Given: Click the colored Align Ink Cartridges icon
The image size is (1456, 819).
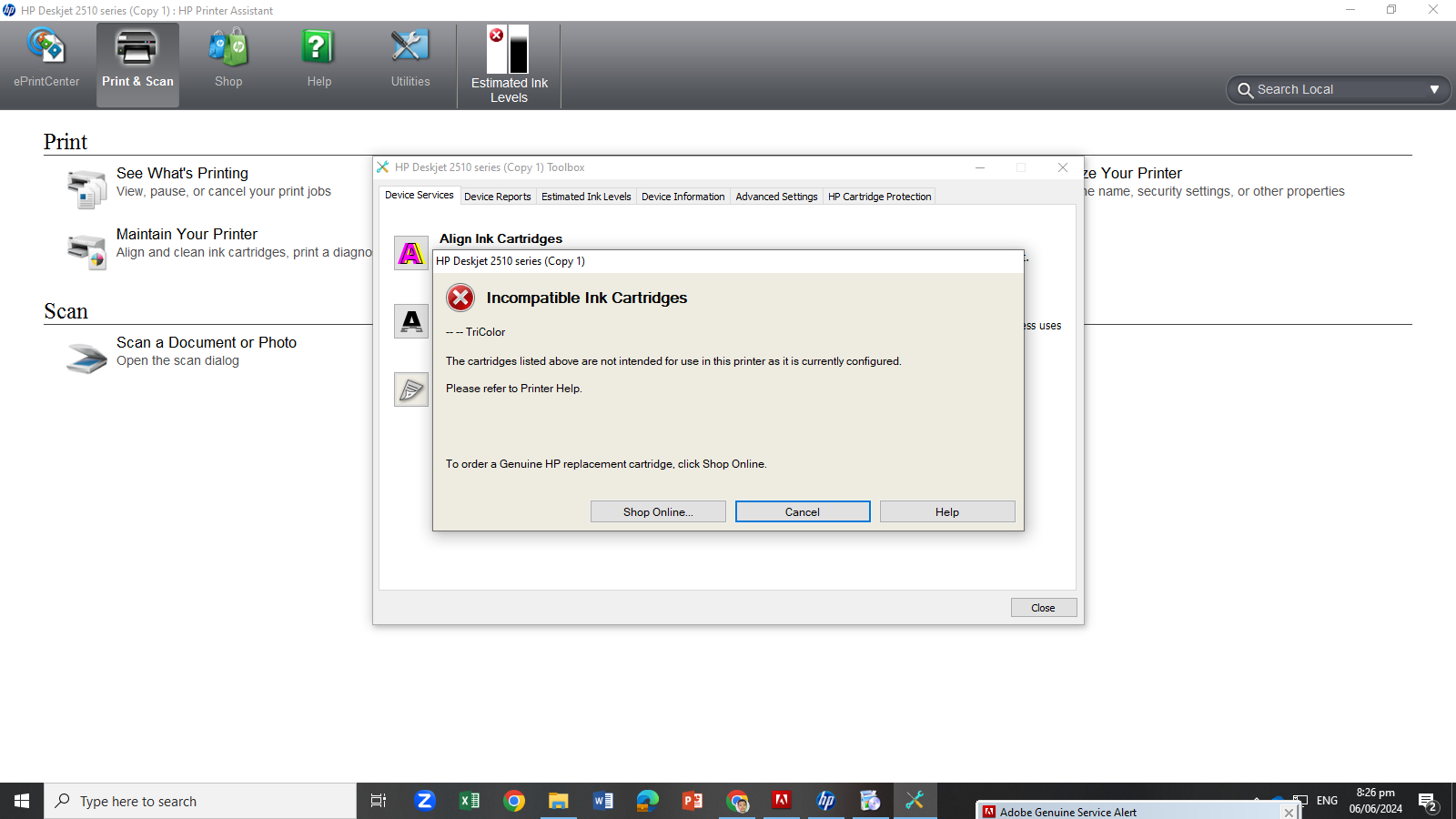Looking at the screenshot, I should (411, 253).
